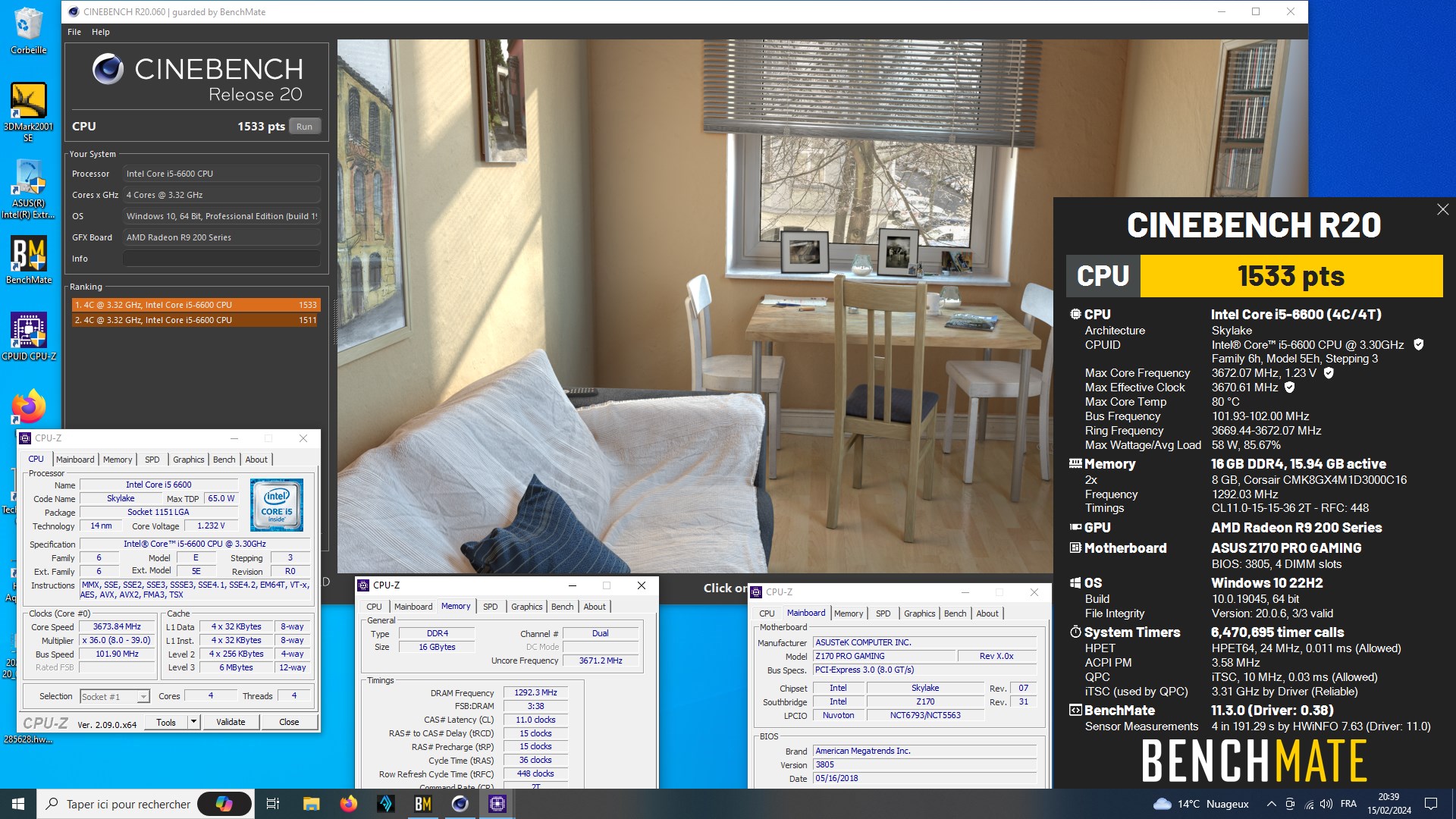Open the Help menu in Cinebench

(101, 32)
